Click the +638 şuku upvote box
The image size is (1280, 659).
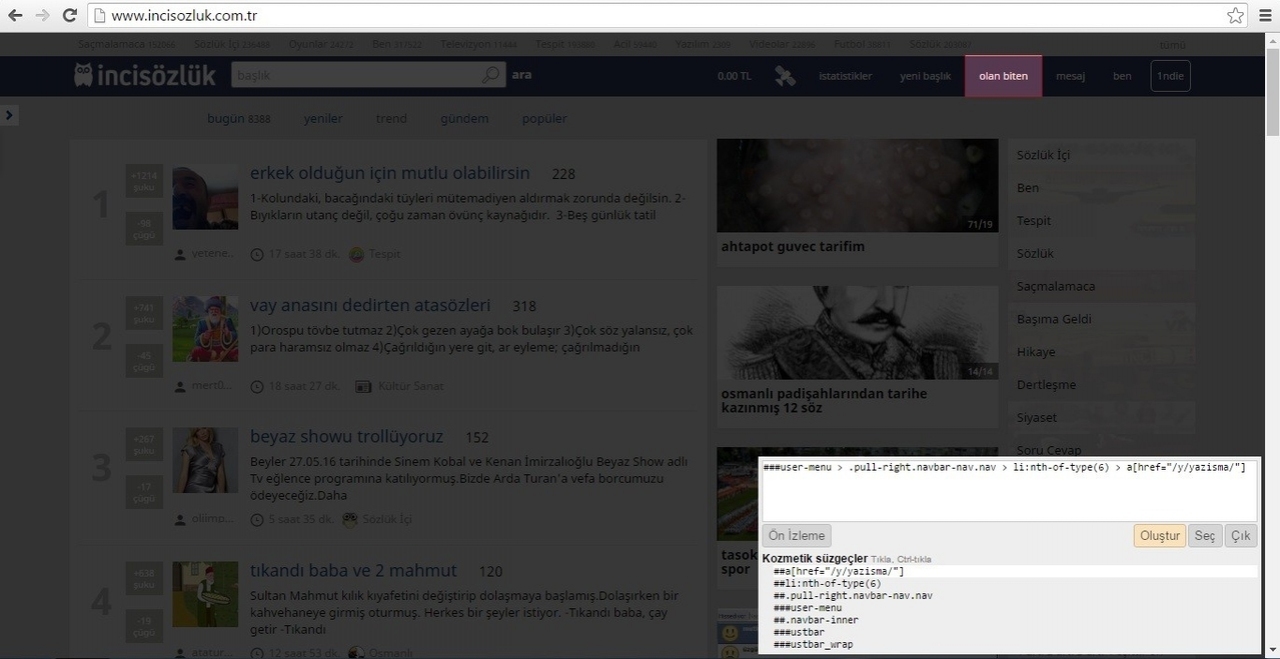pos(143,578)
